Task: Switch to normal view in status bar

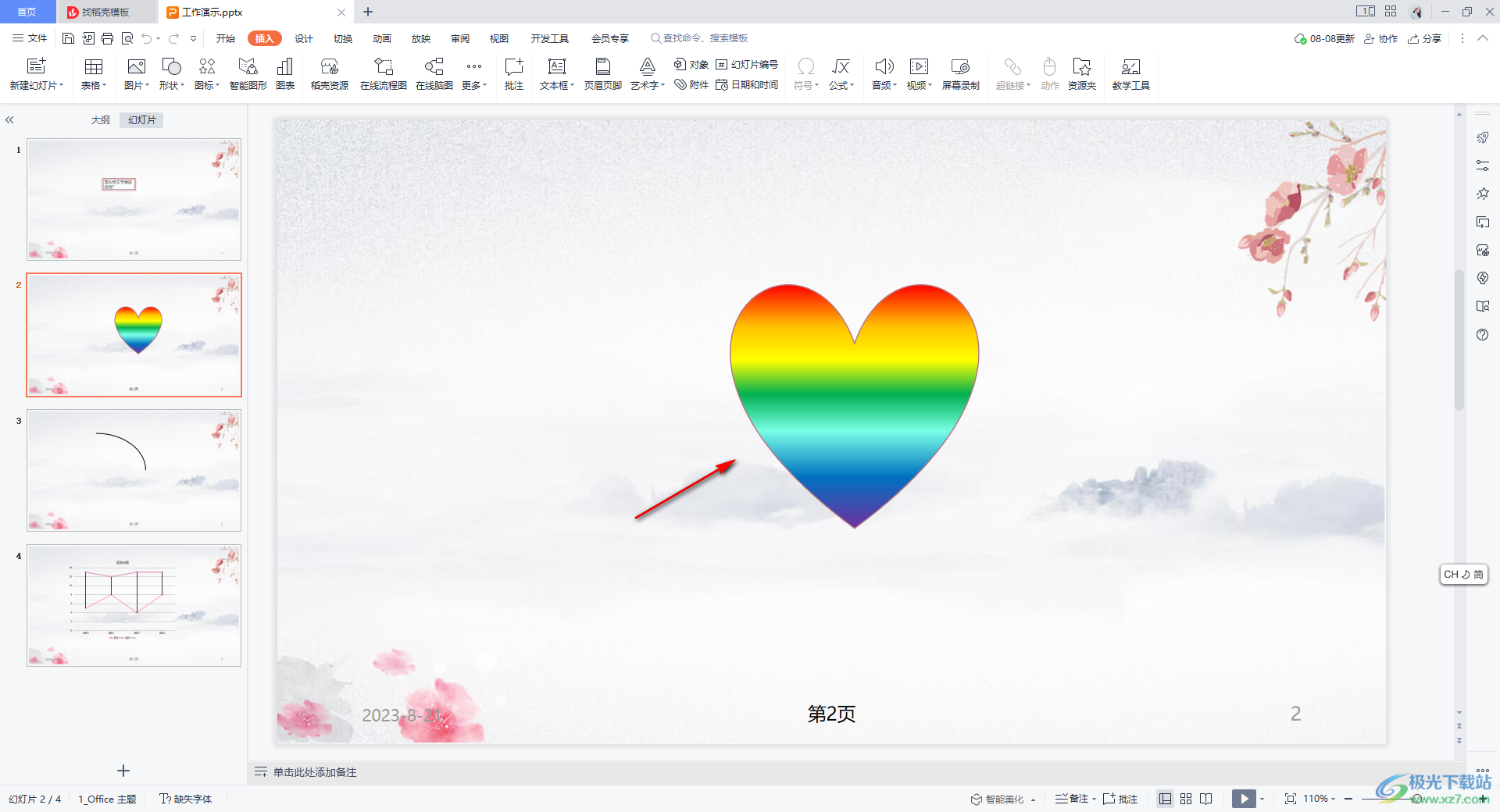Action: point(1166,799)
